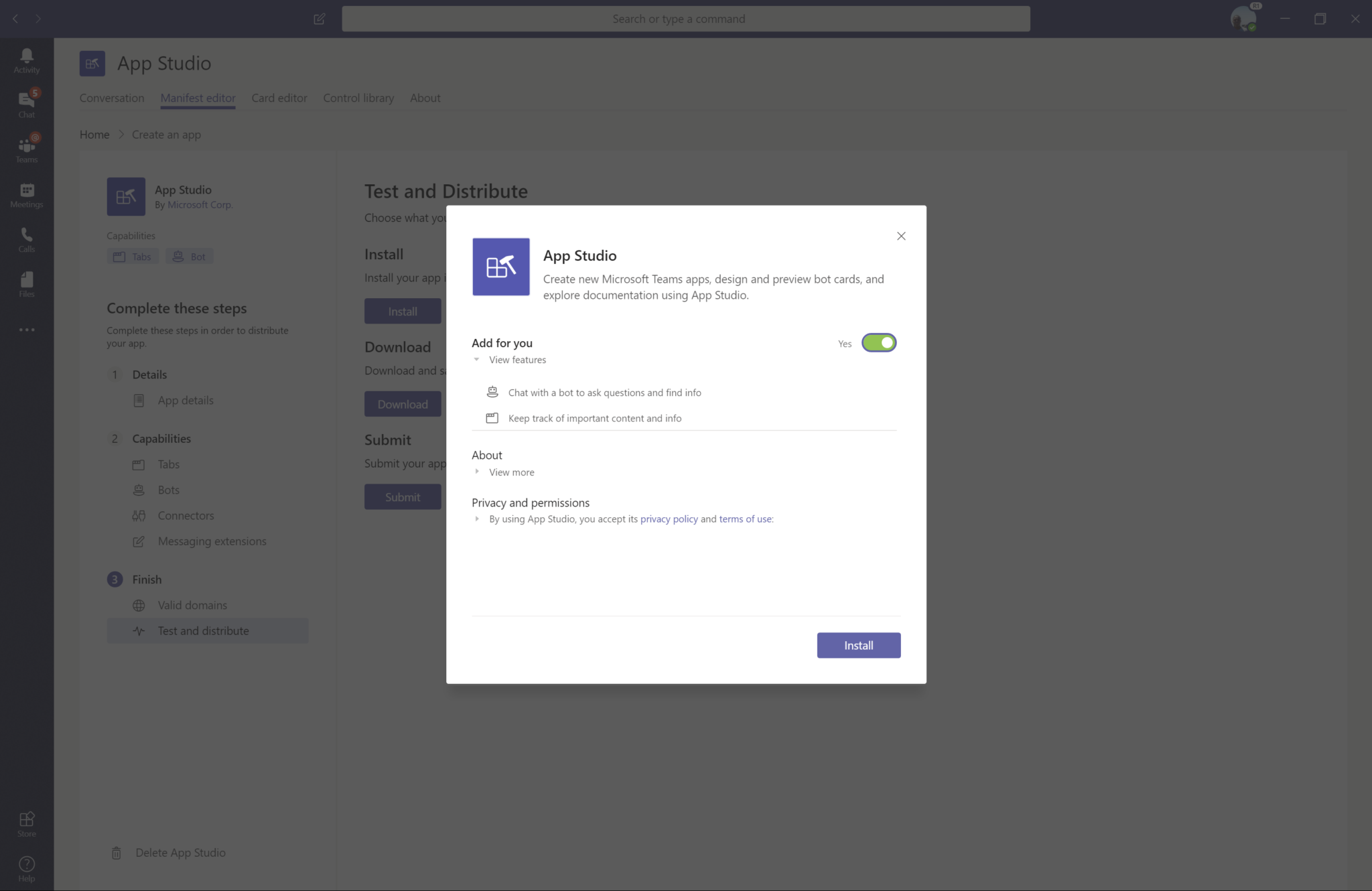Click the more options ellipsis in the sidebar
The width and height of the screenshot is (1372, 891).
(25, 329)
